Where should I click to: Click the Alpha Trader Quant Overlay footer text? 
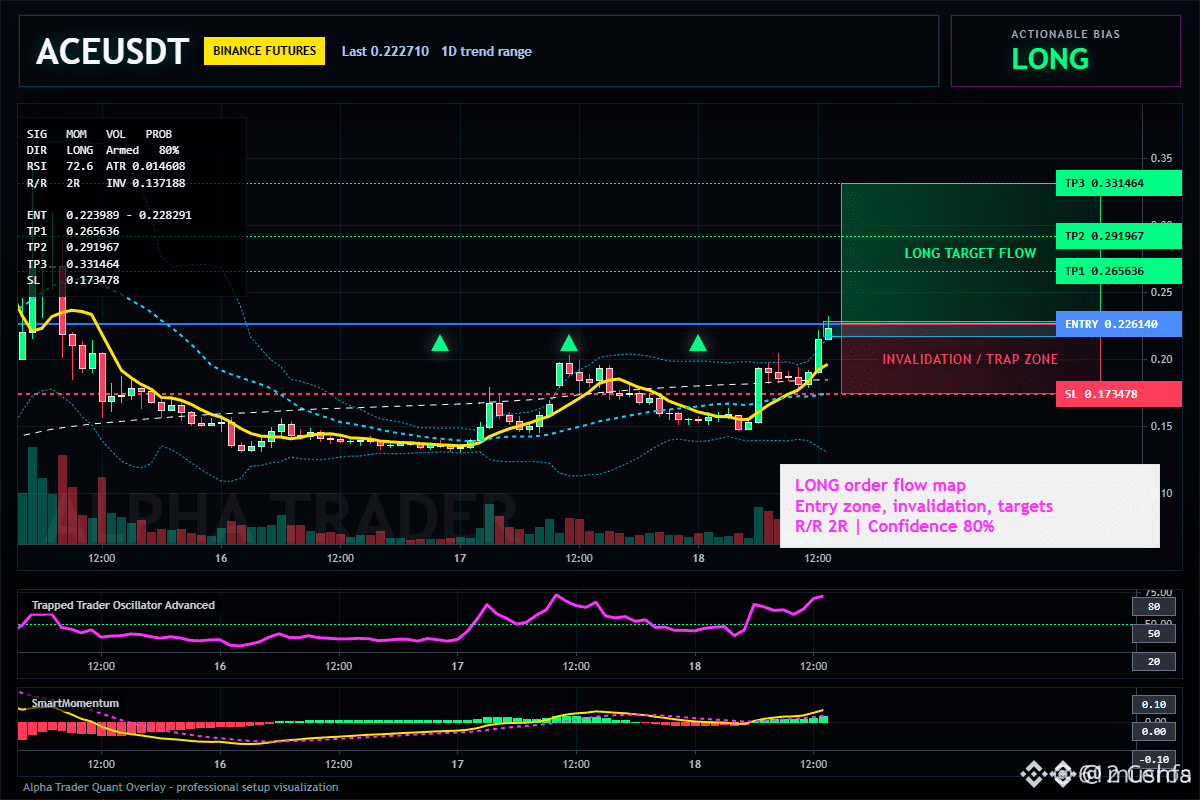pos(181,787)
